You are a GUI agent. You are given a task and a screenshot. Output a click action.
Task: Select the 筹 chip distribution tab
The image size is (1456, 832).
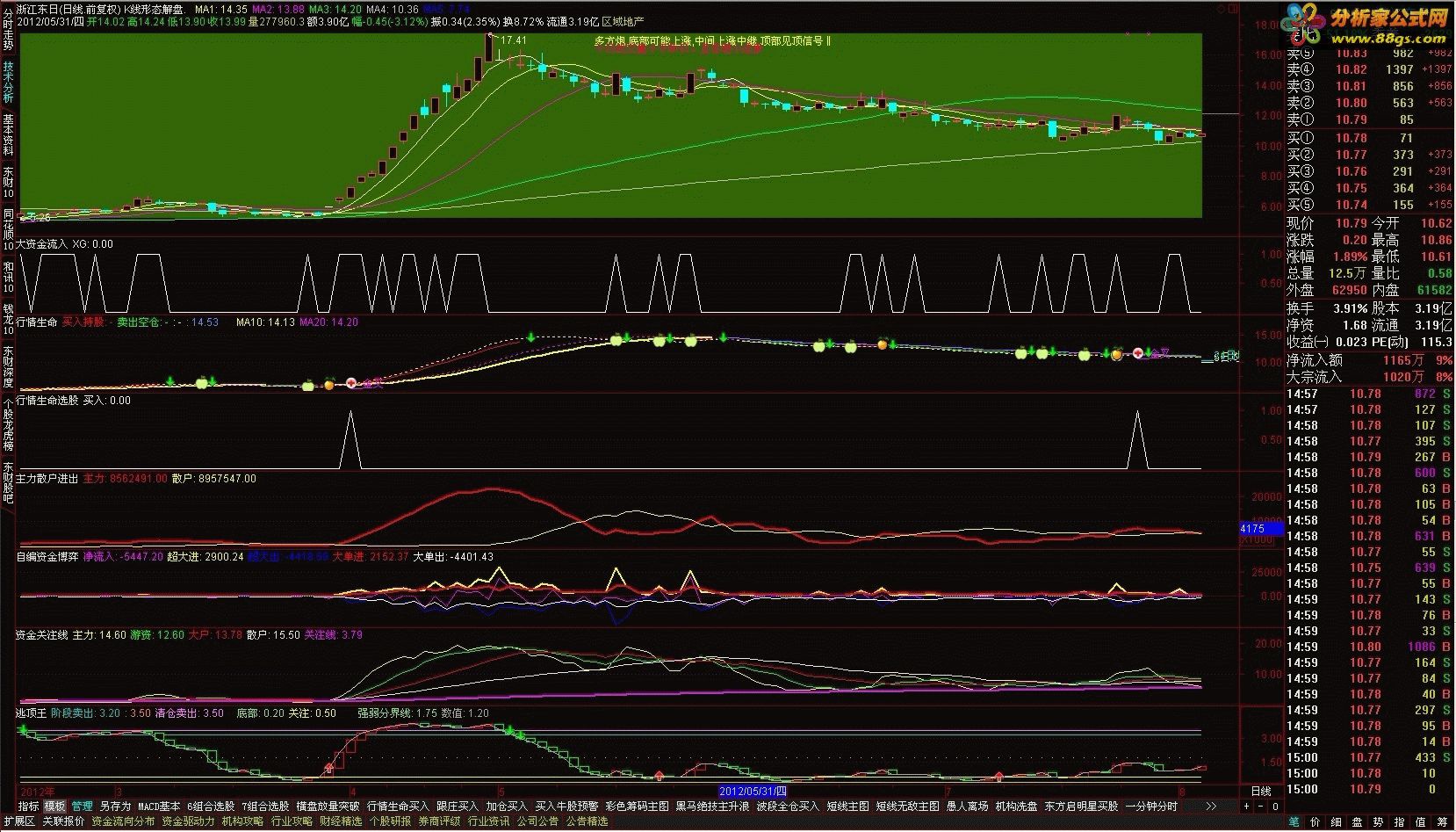[1442, 822]
